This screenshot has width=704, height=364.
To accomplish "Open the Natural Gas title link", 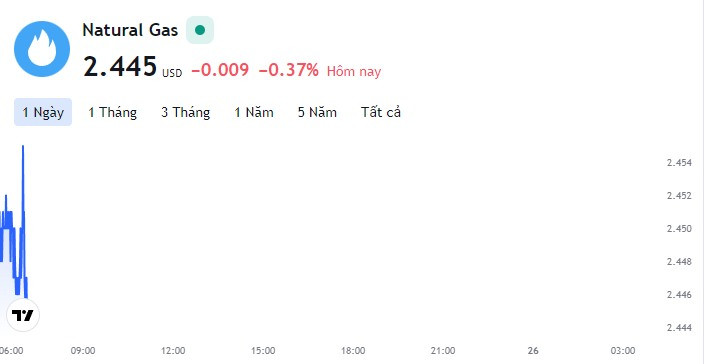I will point(130,30).
